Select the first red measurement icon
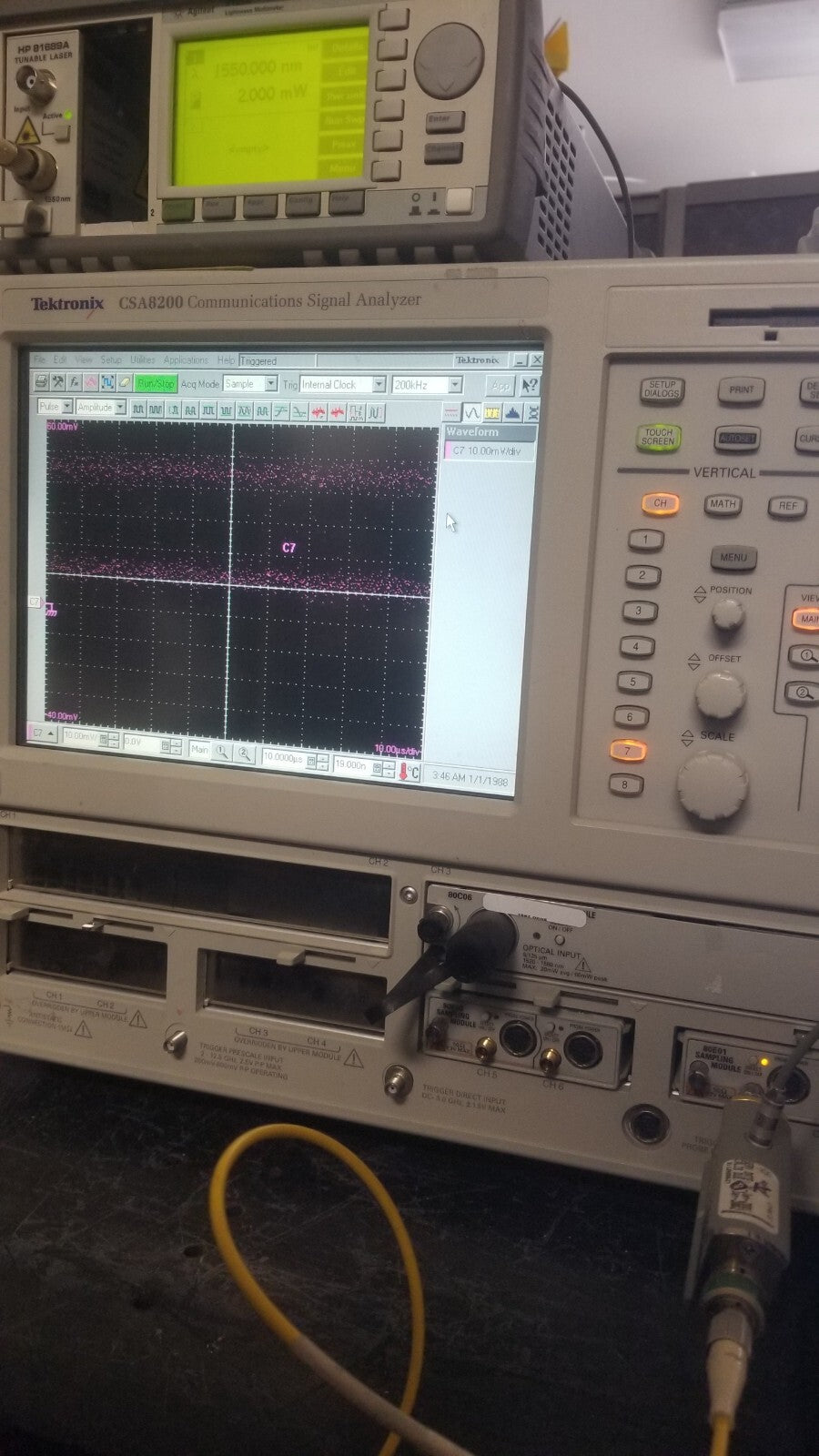819x1456 pixels. [x=317, y=412]
